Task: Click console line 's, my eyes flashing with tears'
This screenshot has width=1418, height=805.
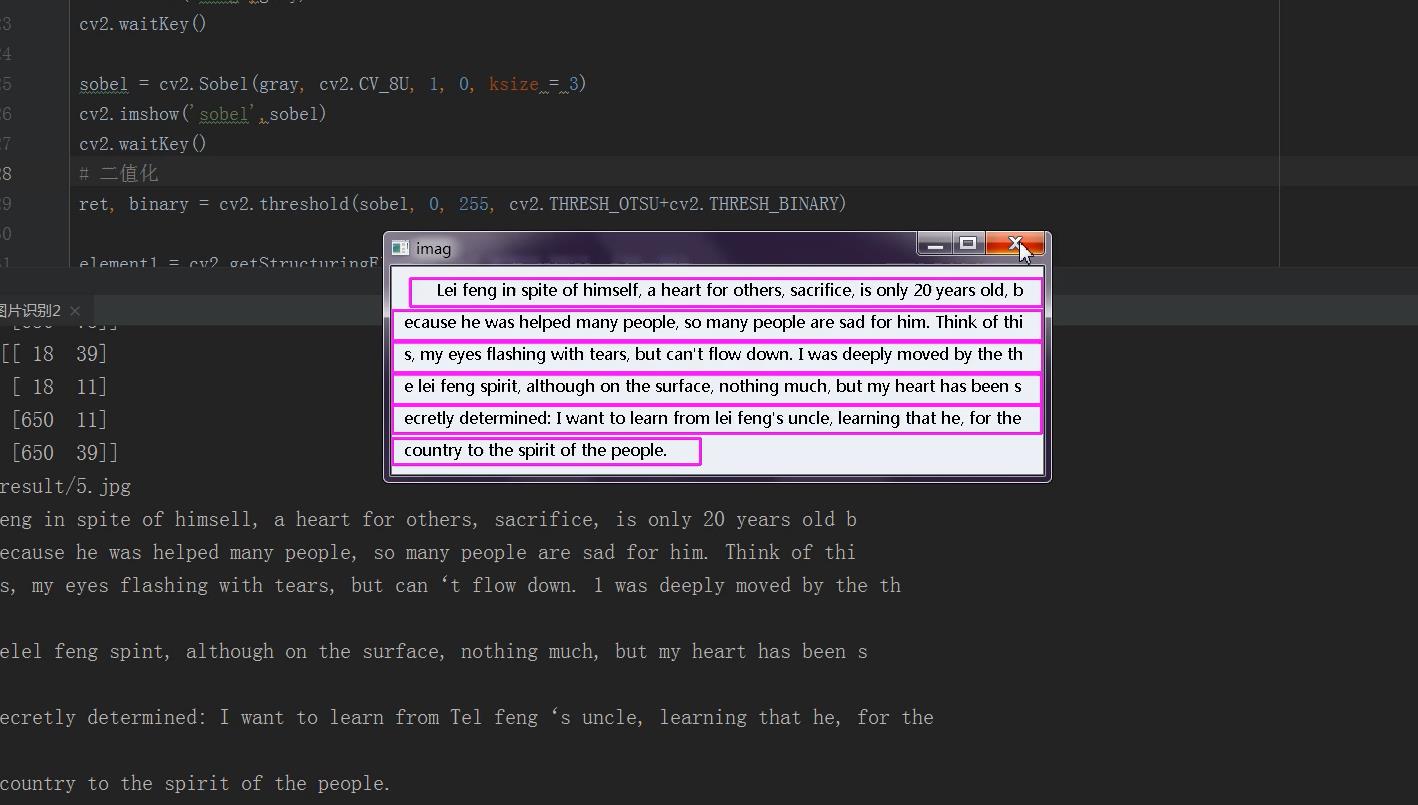Action: [x=450, y=586]
